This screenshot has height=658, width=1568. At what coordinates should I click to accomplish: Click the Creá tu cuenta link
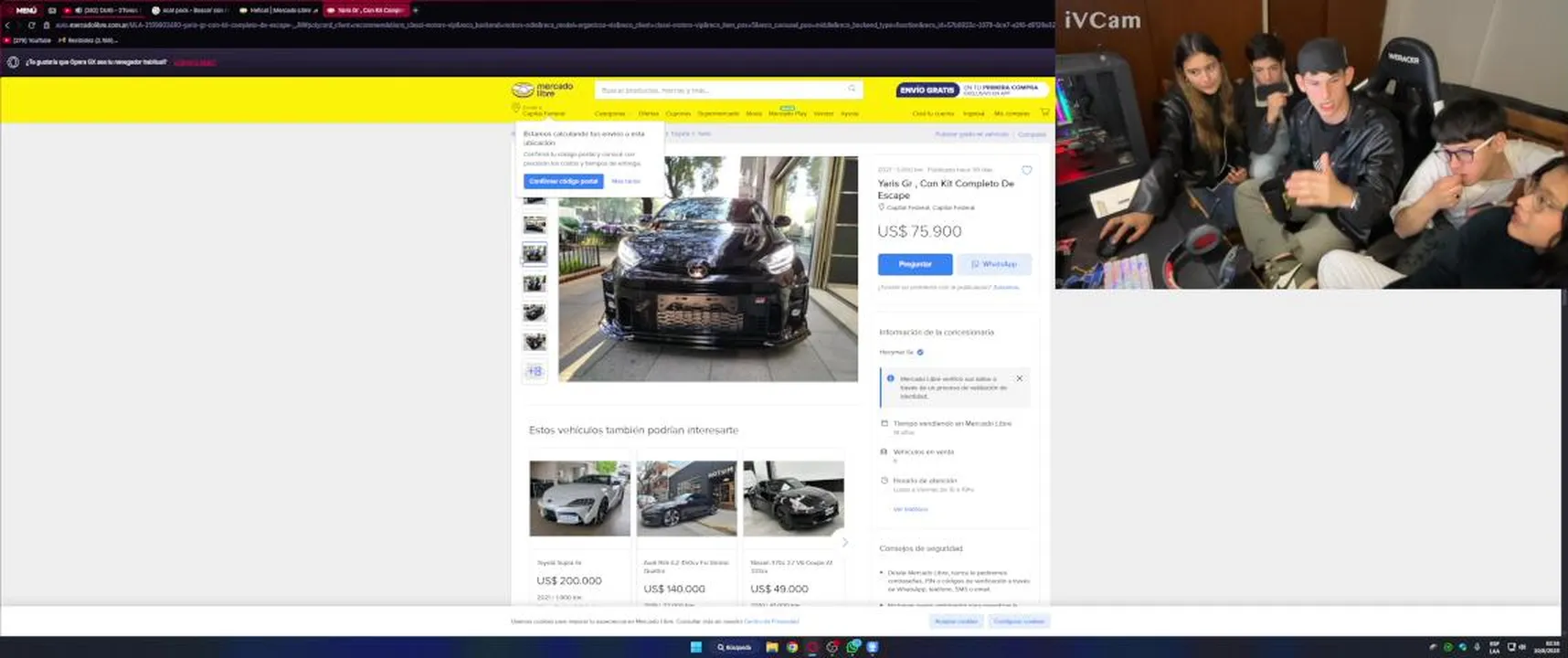point(933,113)
